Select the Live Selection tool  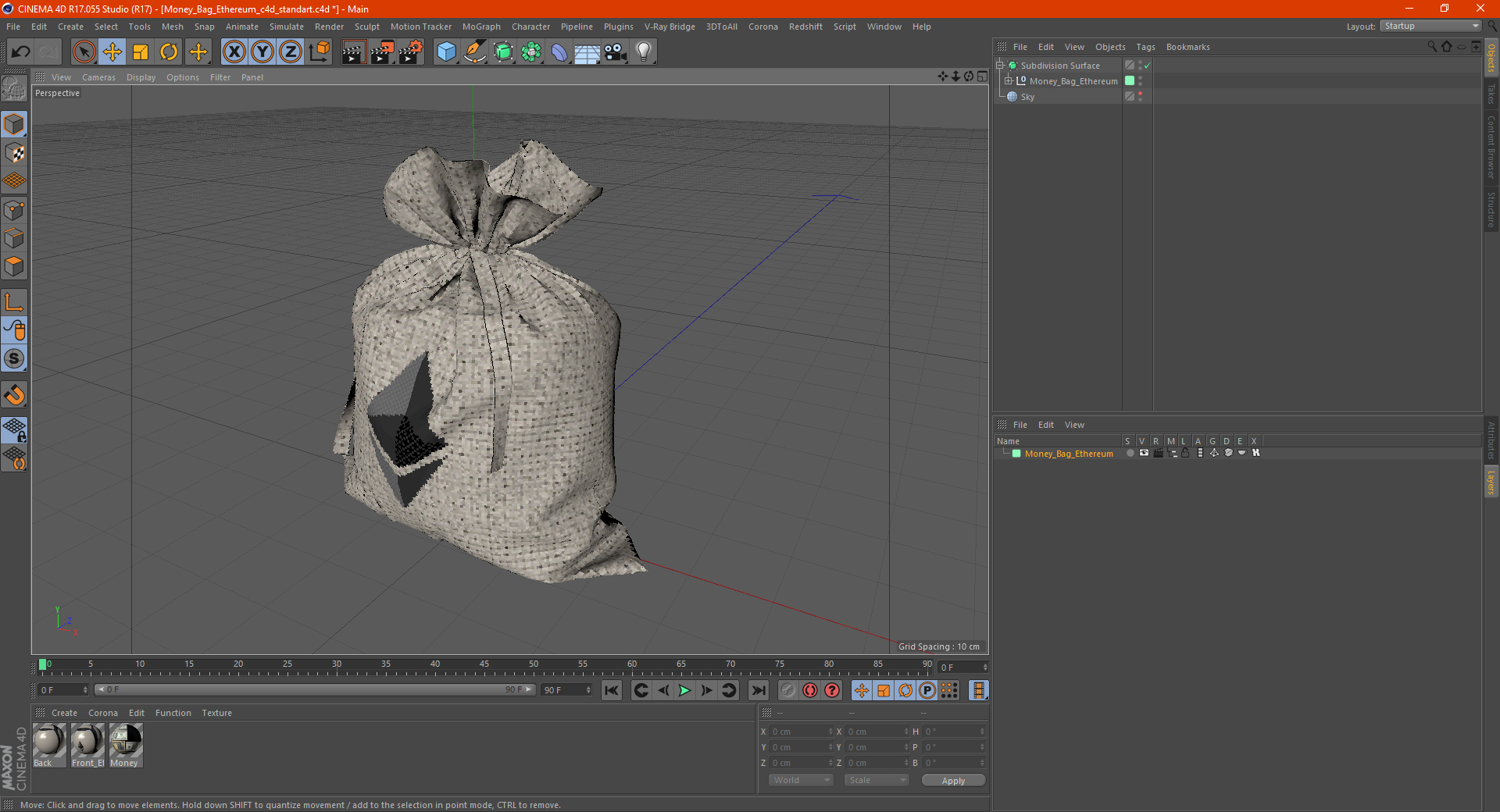pos(84,52)
